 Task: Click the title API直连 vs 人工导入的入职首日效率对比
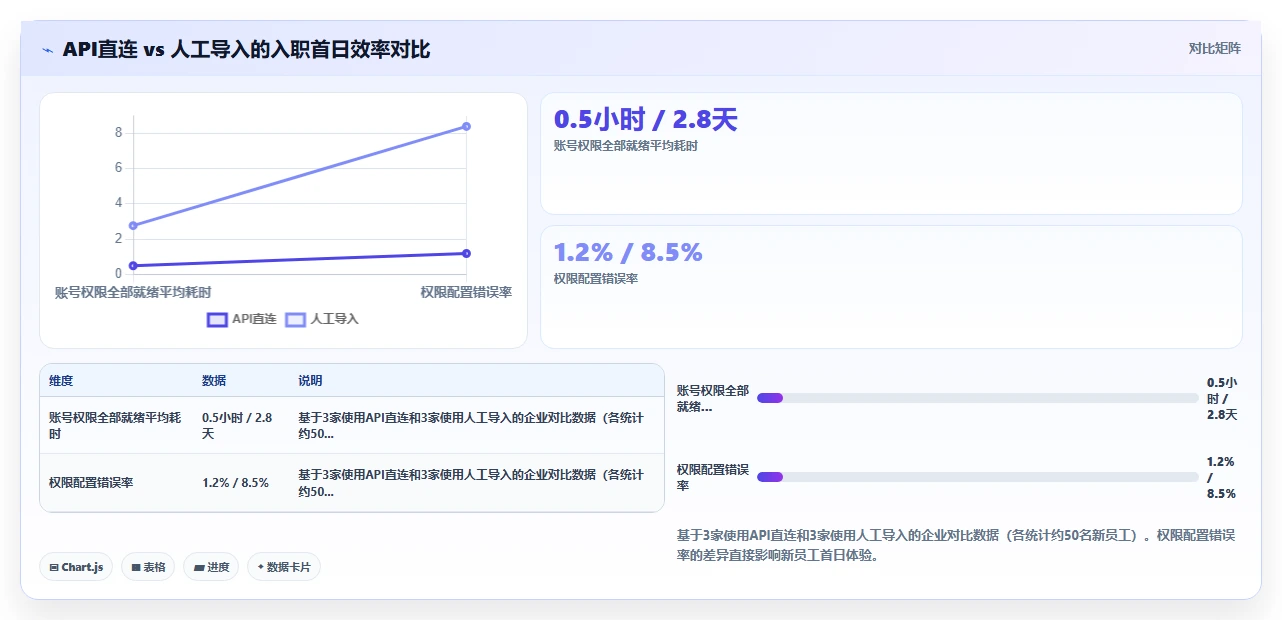[x=246, y=49]
